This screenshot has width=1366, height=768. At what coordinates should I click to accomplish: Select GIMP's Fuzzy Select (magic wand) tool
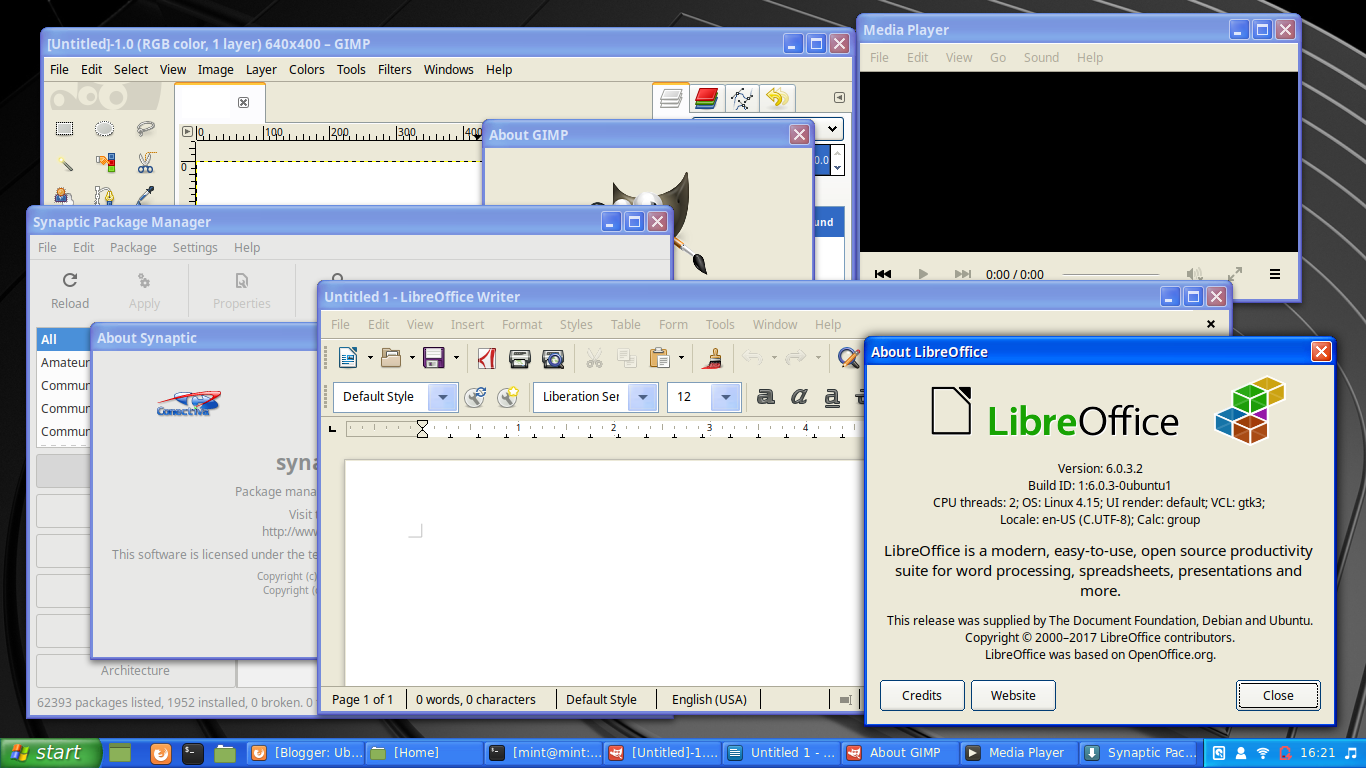coord(64,162)
